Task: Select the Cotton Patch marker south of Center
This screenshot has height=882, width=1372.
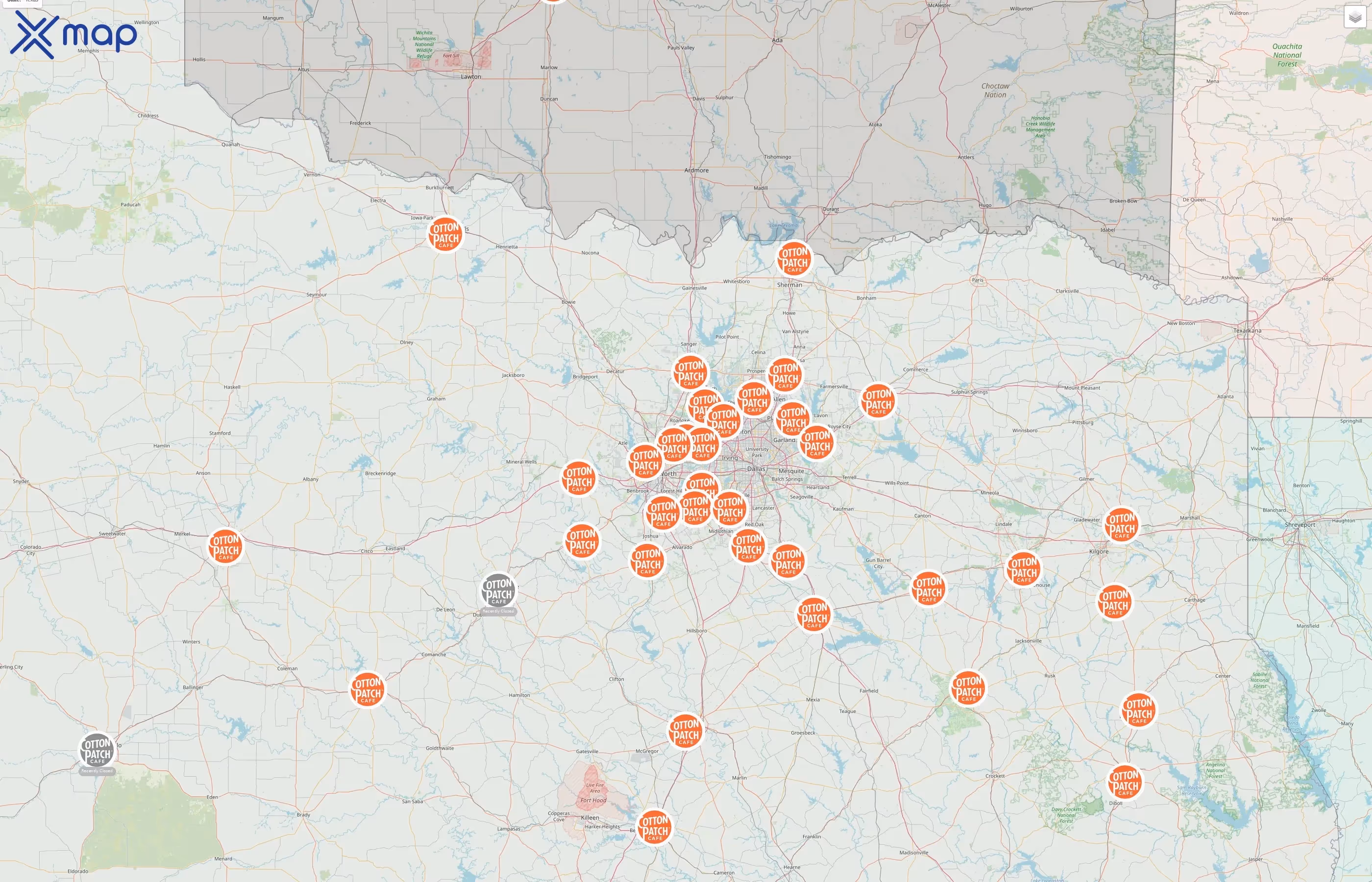Action: coord(1138,710)
